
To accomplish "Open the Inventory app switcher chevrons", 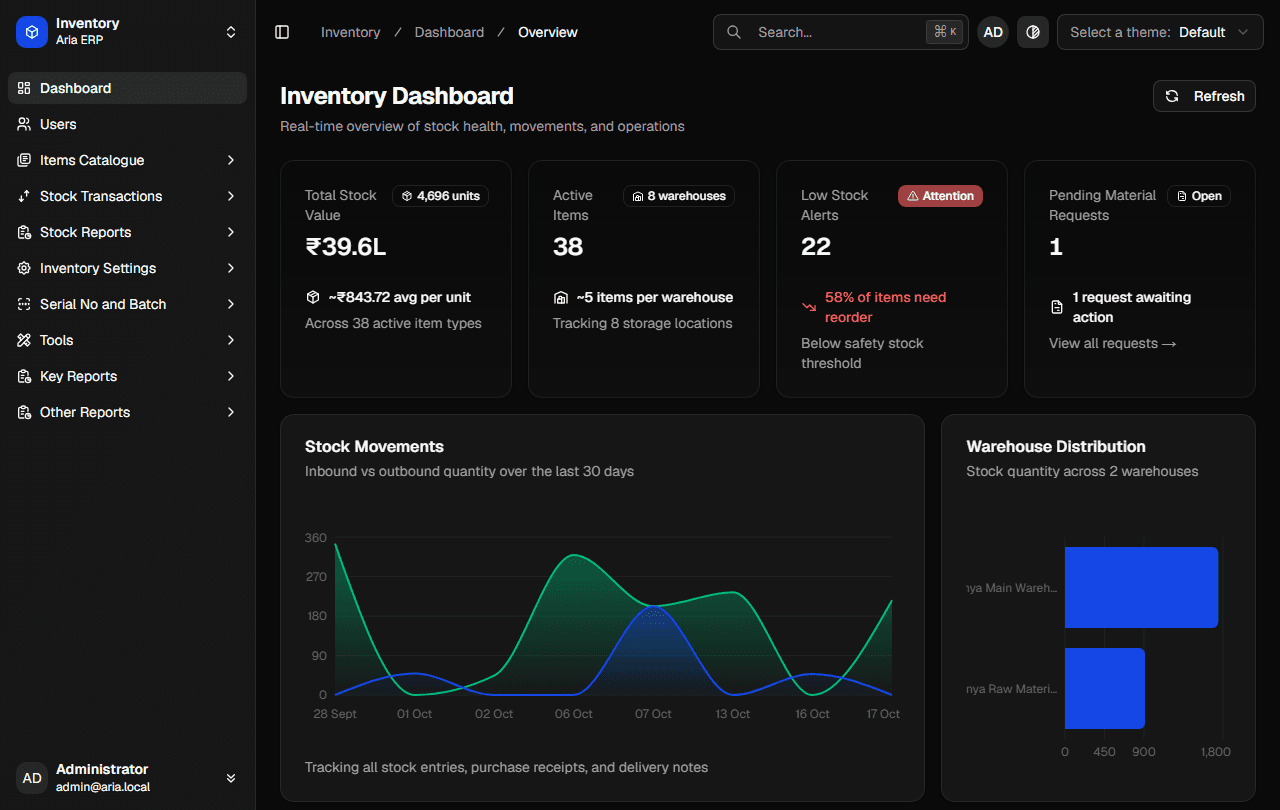I will coord(231,32).
